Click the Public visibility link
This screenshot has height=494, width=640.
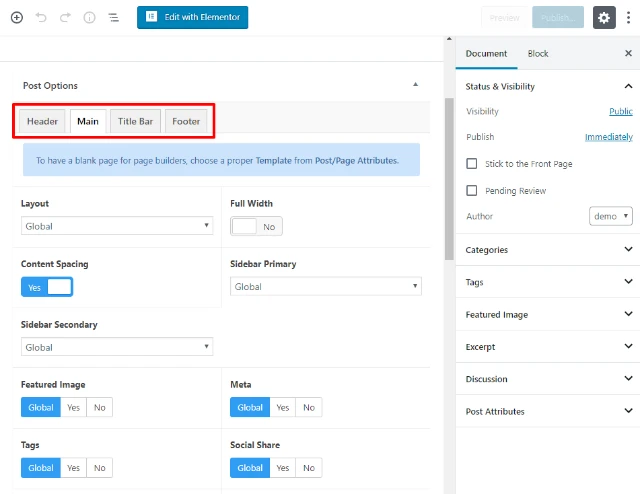click(x=620, y=112)
